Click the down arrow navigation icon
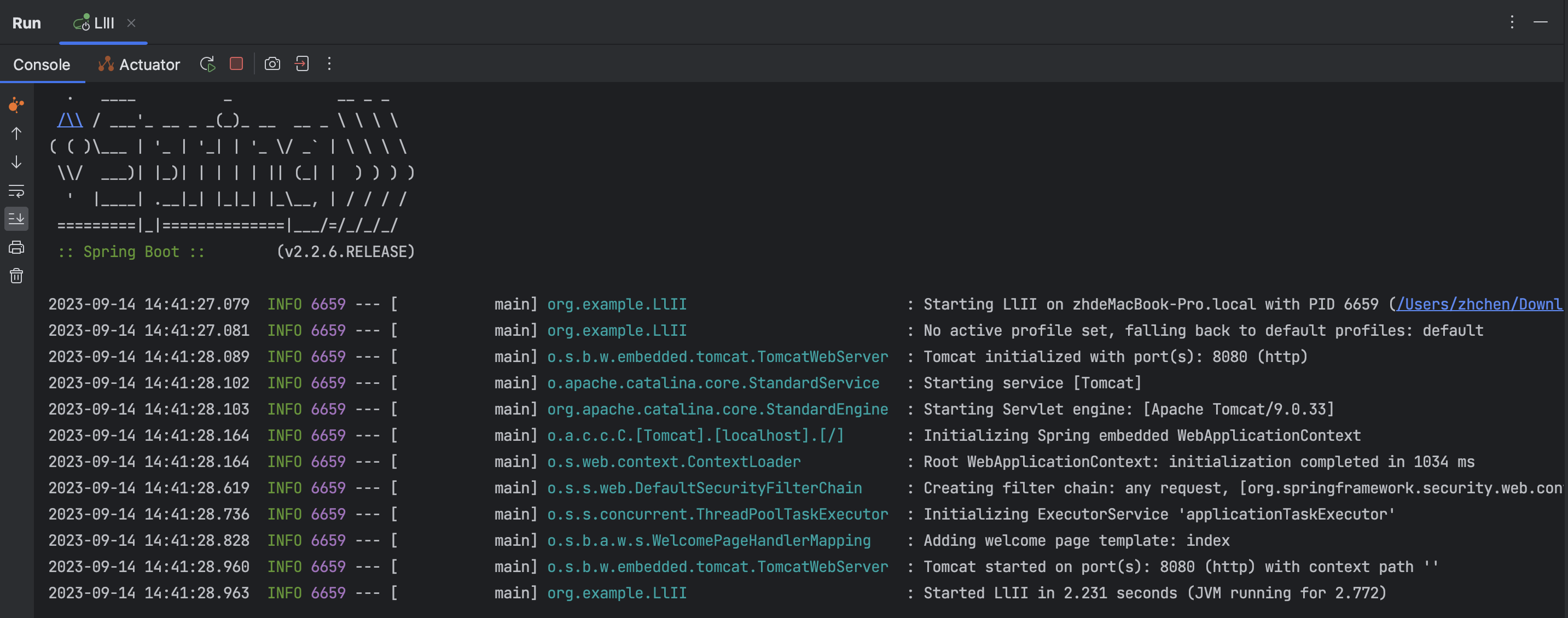Viewport: 1568px width, 618px height. 16,162
